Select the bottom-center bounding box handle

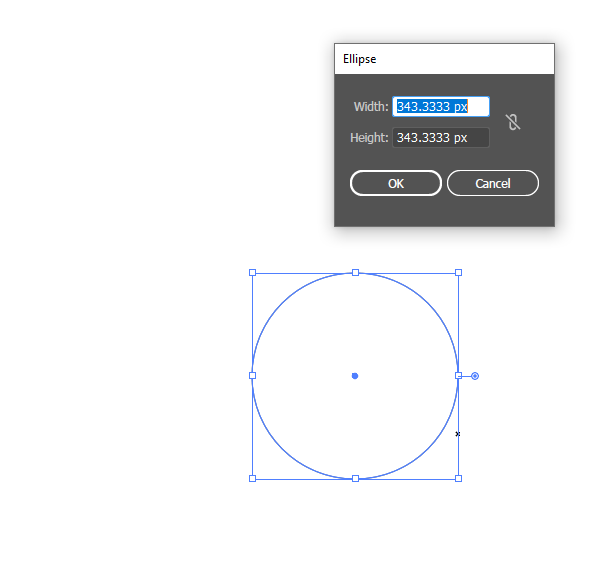tap(355, 478)
